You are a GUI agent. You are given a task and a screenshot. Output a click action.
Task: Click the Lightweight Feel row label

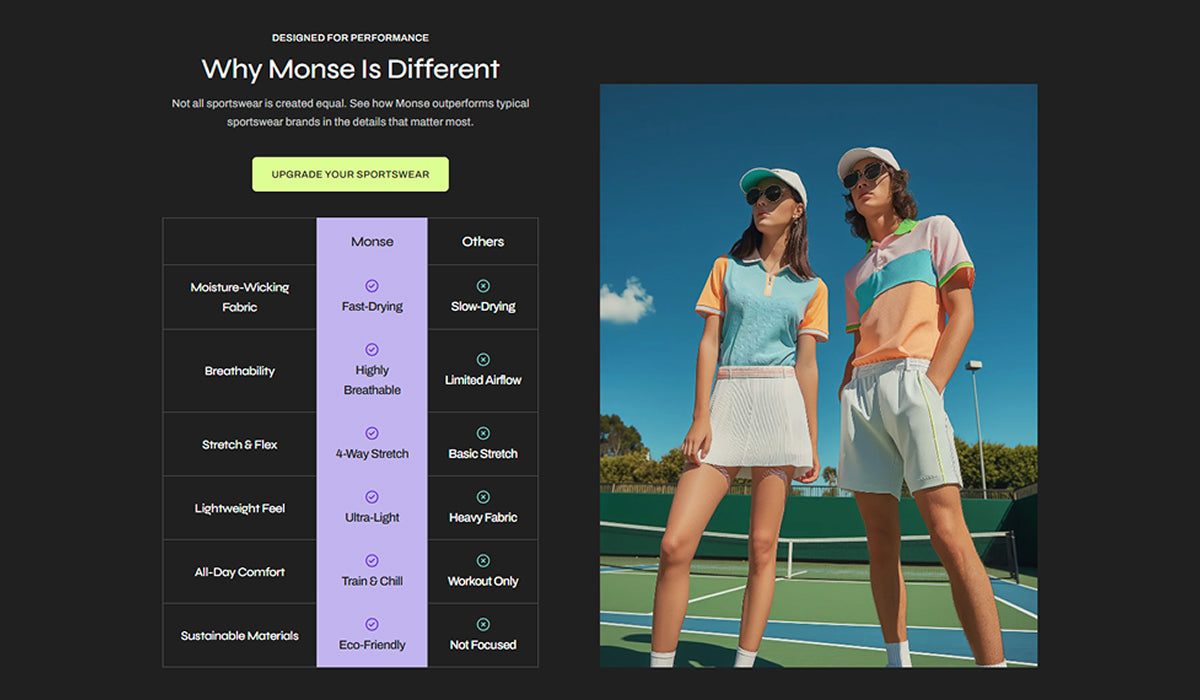point(240,509)
